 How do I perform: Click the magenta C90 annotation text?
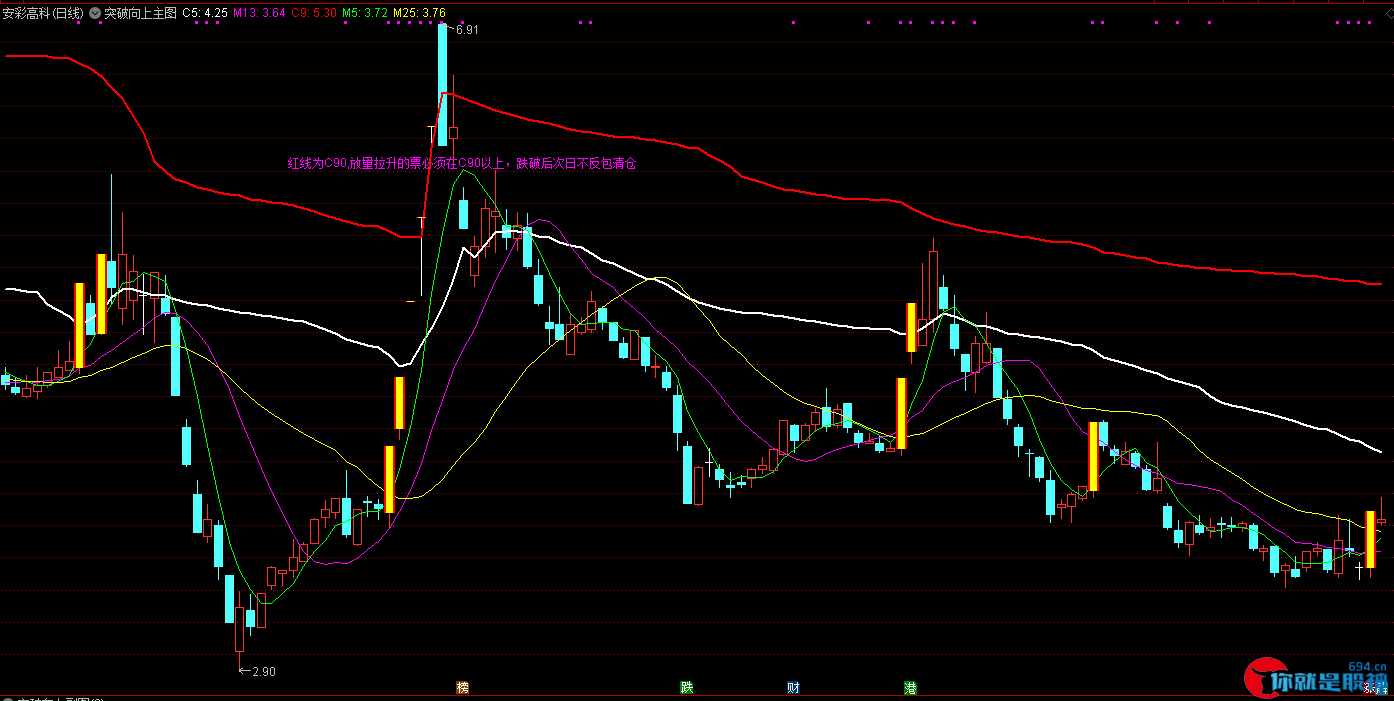462,162
